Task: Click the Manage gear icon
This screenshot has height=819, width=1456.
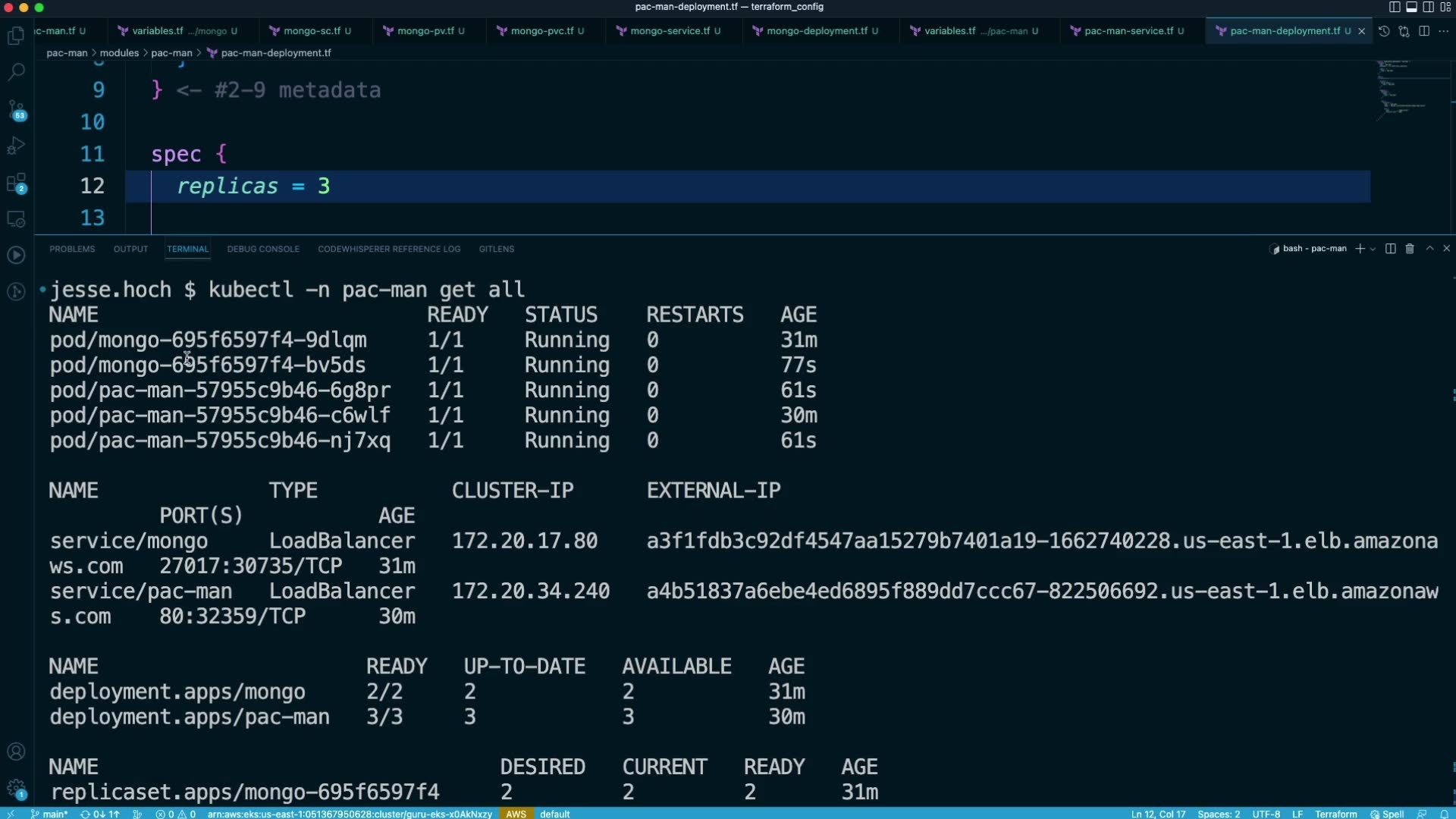Action: pos(16,788)
